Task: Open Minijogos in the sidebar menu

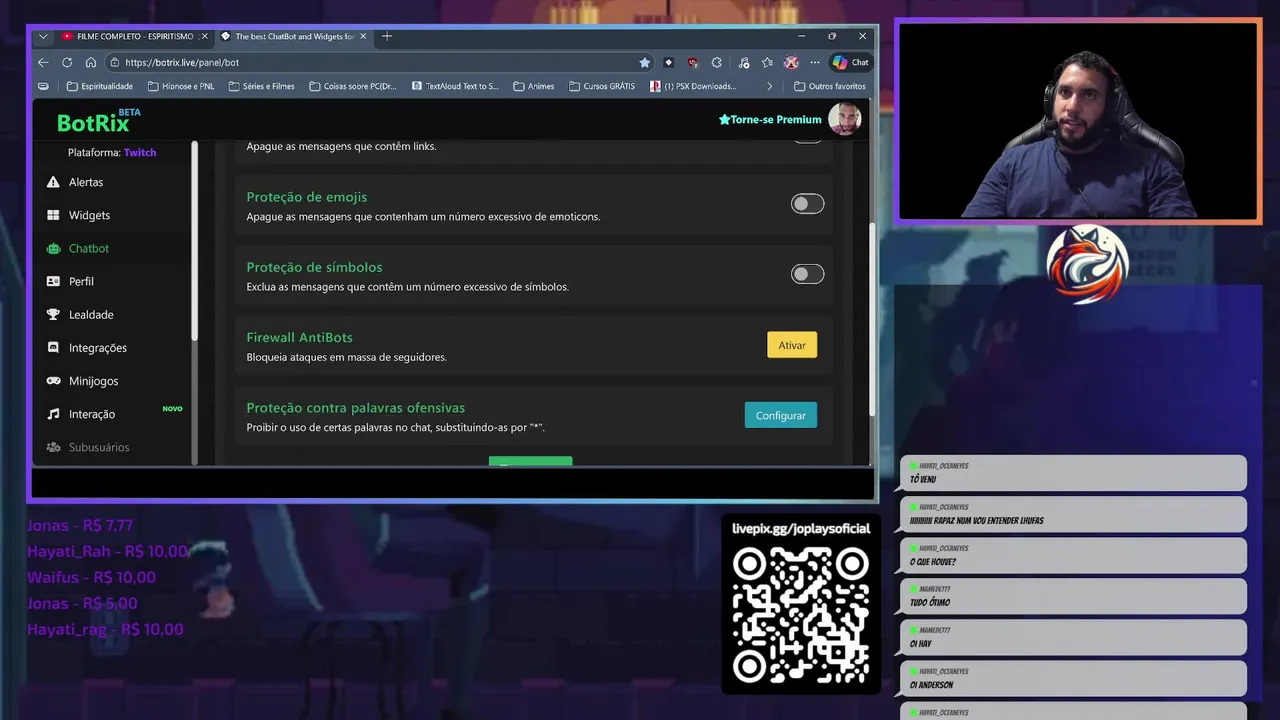Action: click(x=93, y=381)
